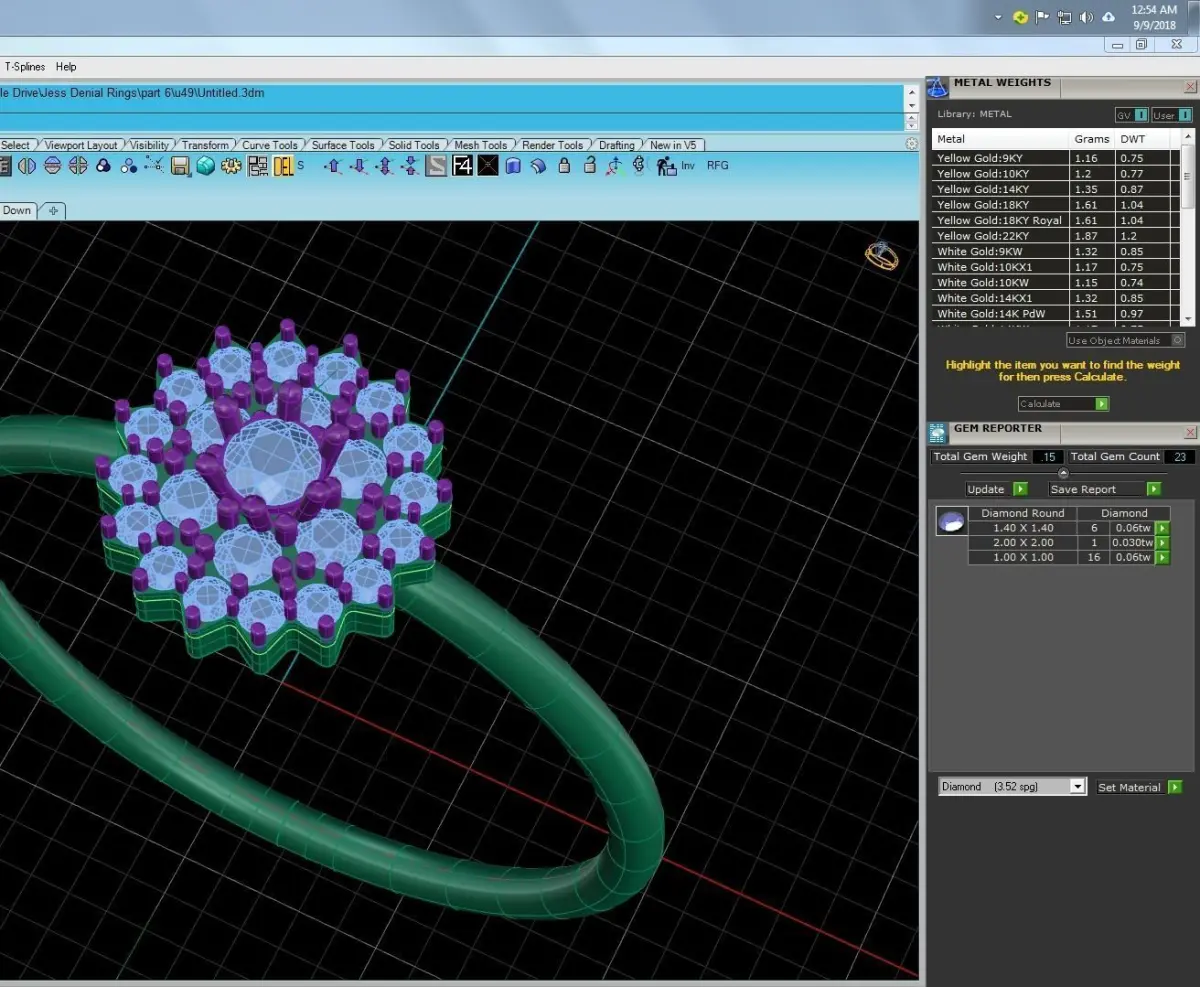Screen dimensions: 1200x987
Task: Click the Metal Weights panel scale icon
Action: [x=937, y=87]
